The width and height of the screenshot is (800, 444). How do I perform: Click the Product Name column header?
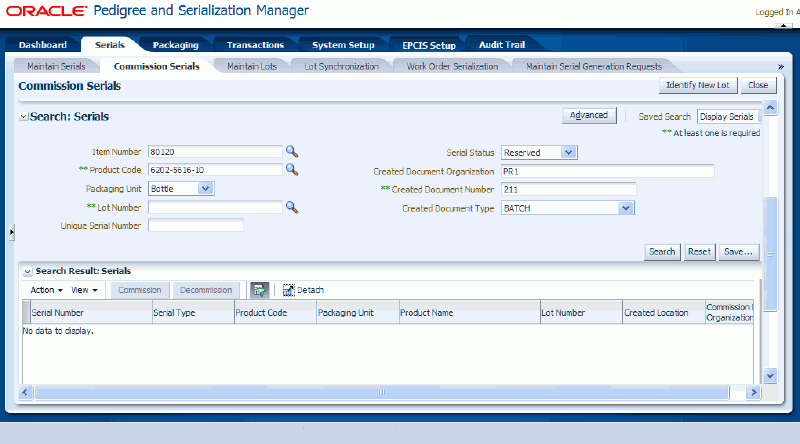pos(470,312)
